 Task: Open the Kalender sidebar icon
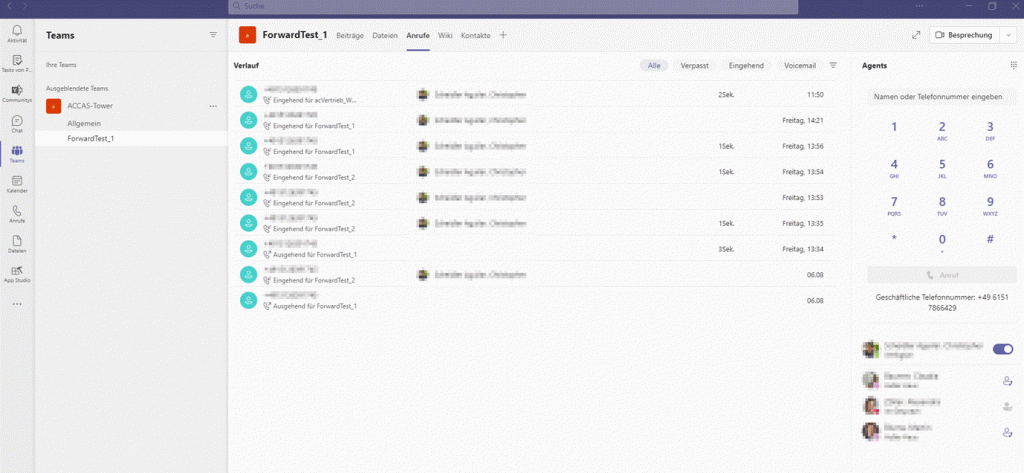coord(17,181)
